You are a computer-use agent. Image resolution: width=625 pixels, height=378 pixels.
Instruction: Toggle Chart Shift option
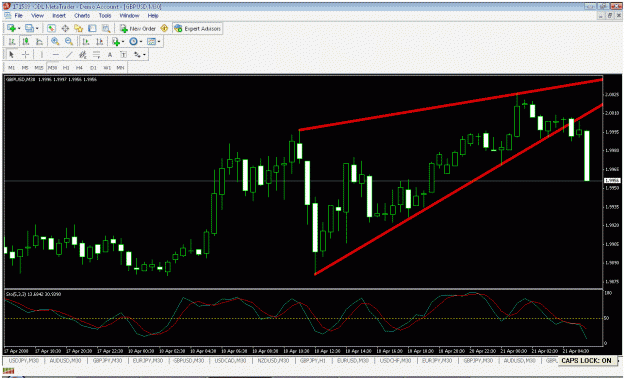tap(99, 41)
